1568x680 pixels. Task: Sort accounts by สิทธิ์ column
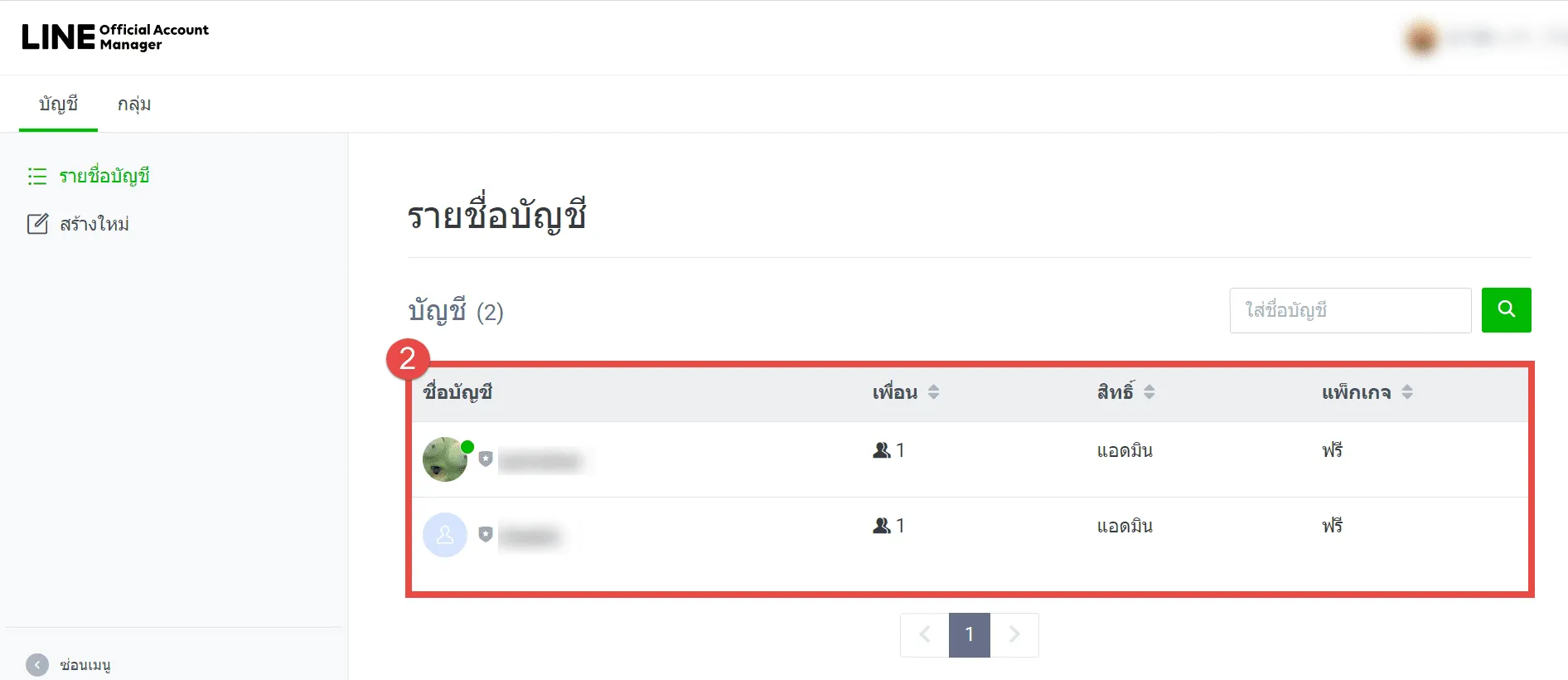(x=1149, y=392)
